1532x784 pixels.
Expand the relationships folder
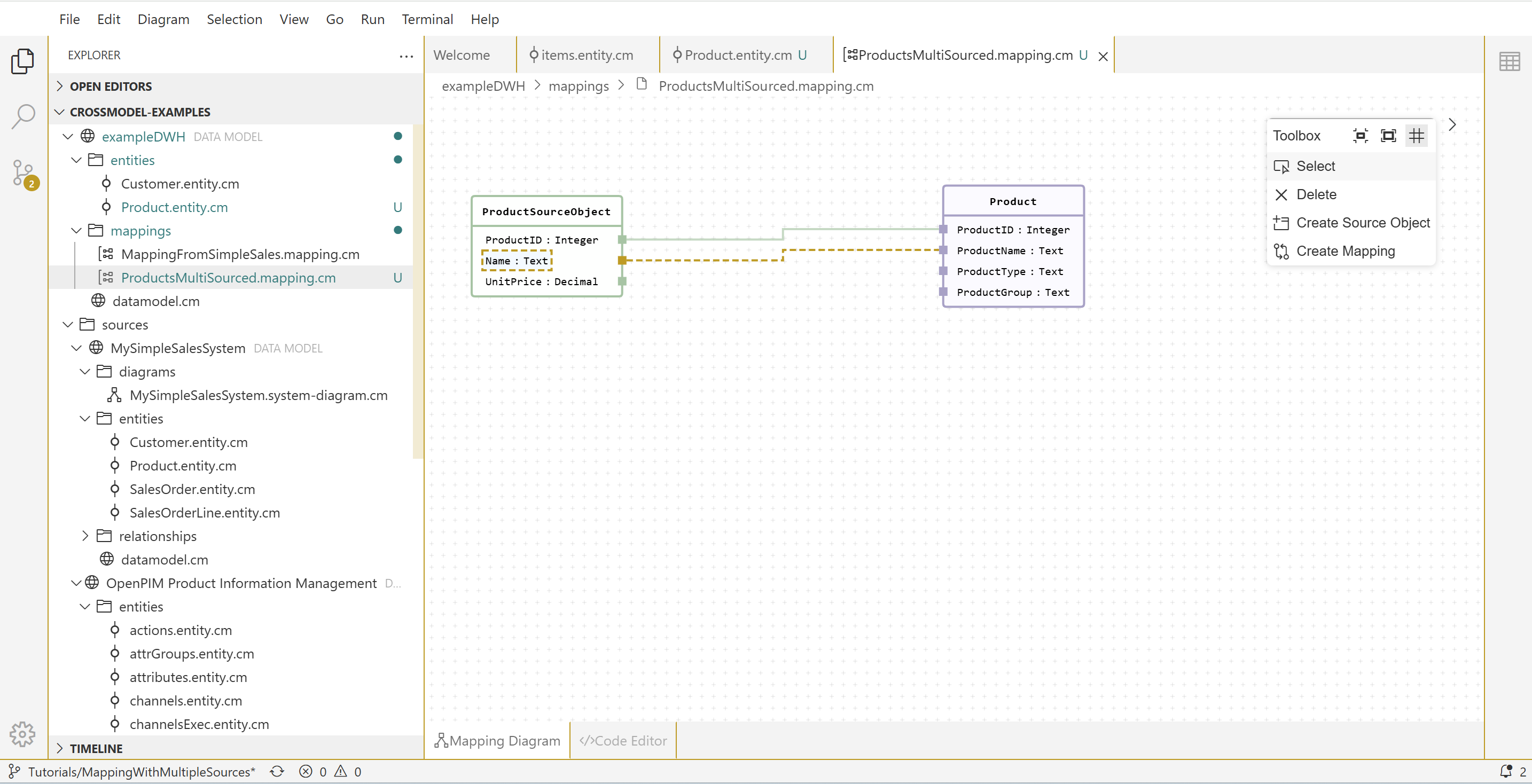pos(85,536)
